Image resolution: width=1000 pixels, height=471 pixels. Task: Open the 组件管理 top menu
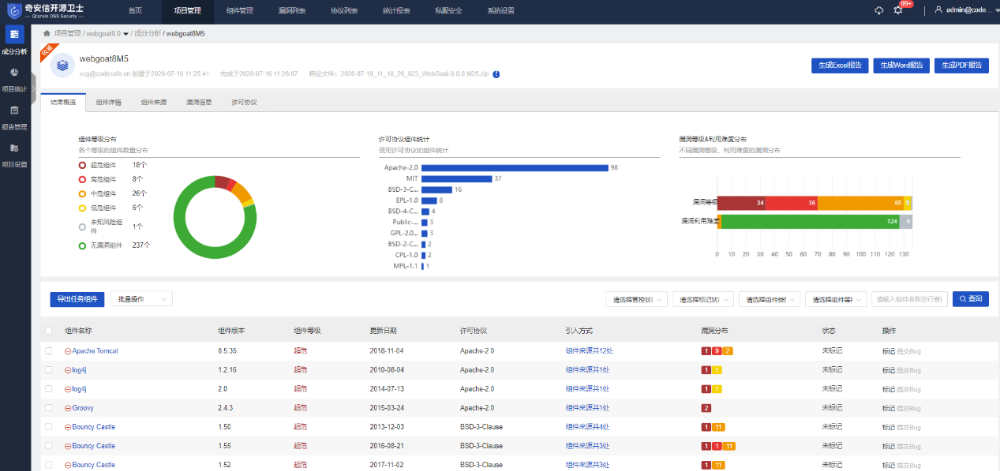240,11
